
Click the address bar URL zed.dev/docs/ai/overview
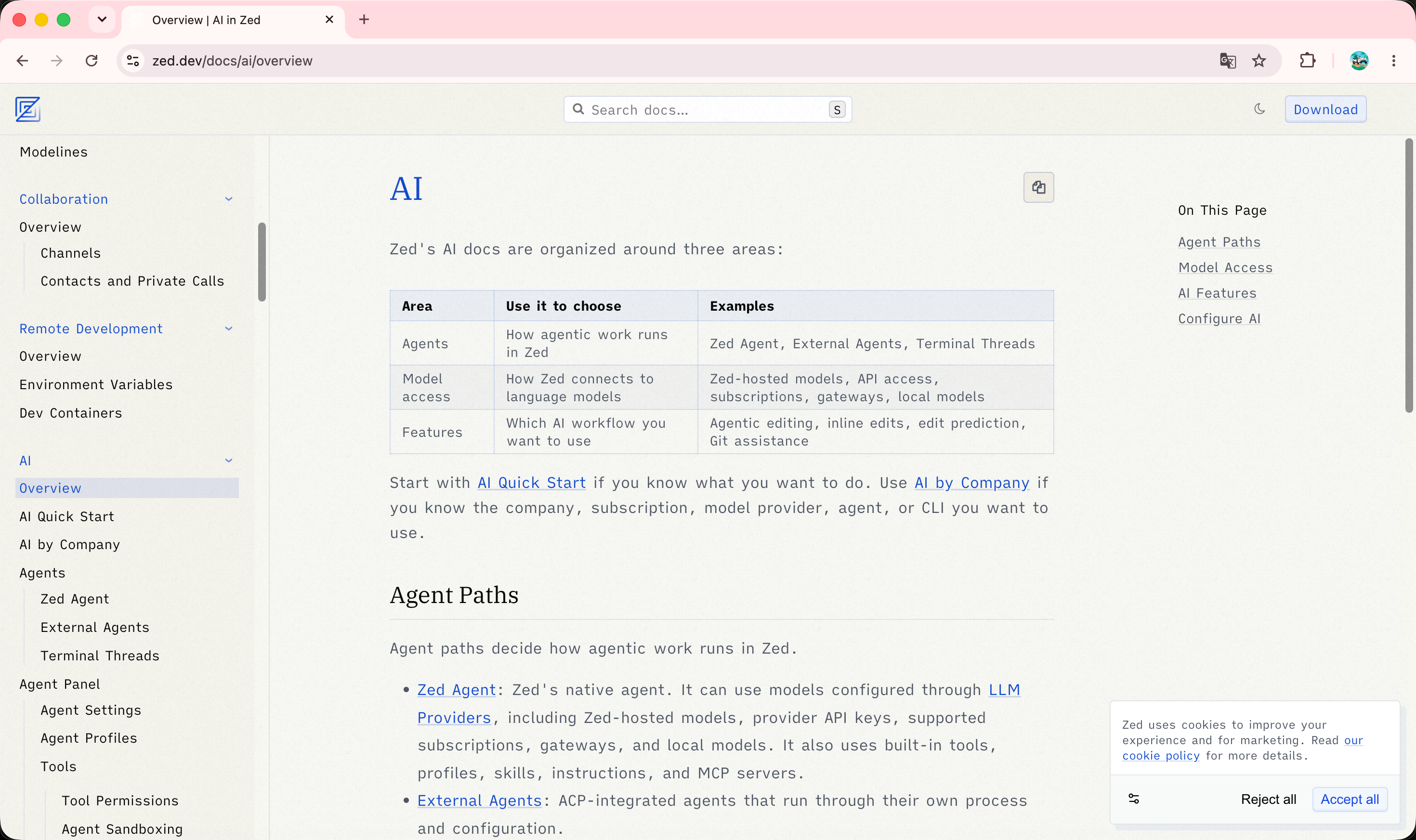(x=232, y=61)
